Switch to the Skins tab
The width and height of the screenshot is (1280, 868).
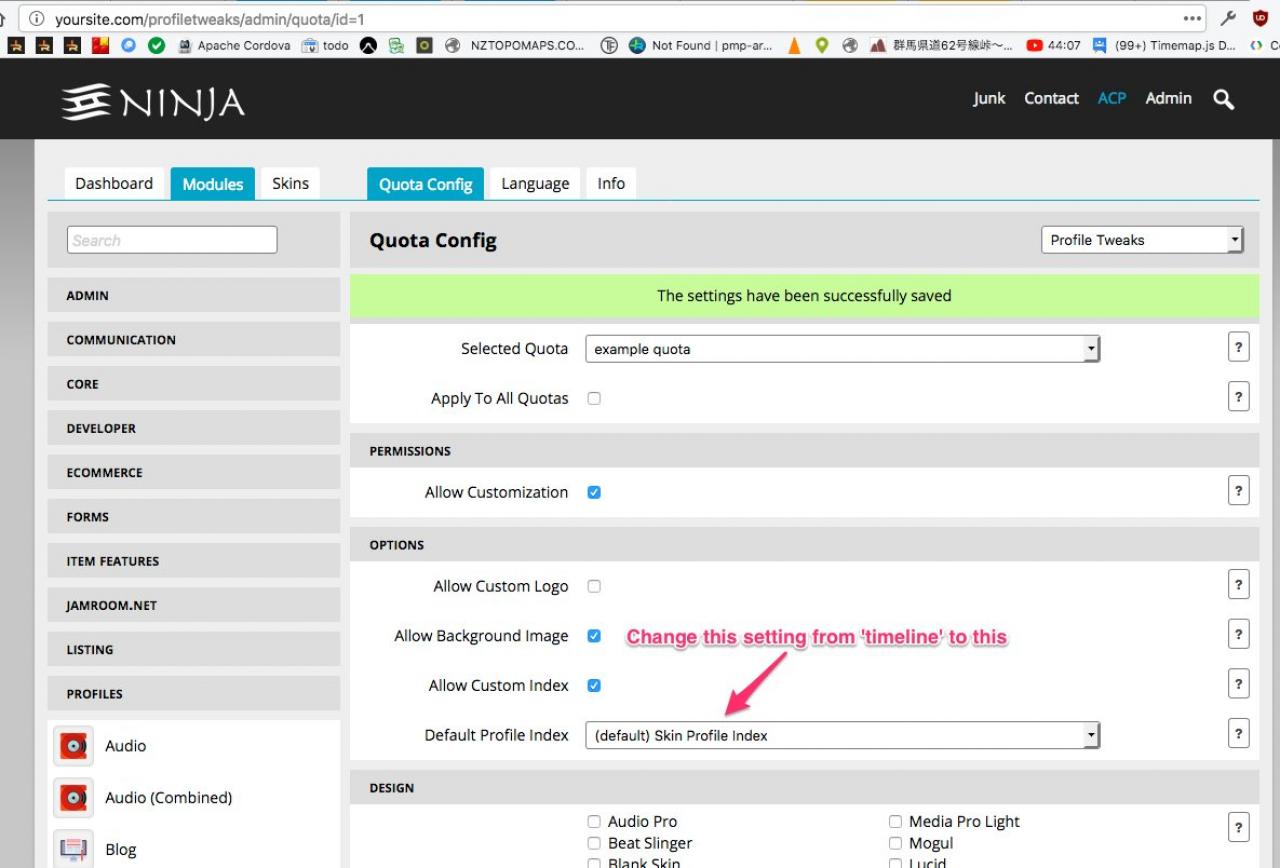click(290, 184)
